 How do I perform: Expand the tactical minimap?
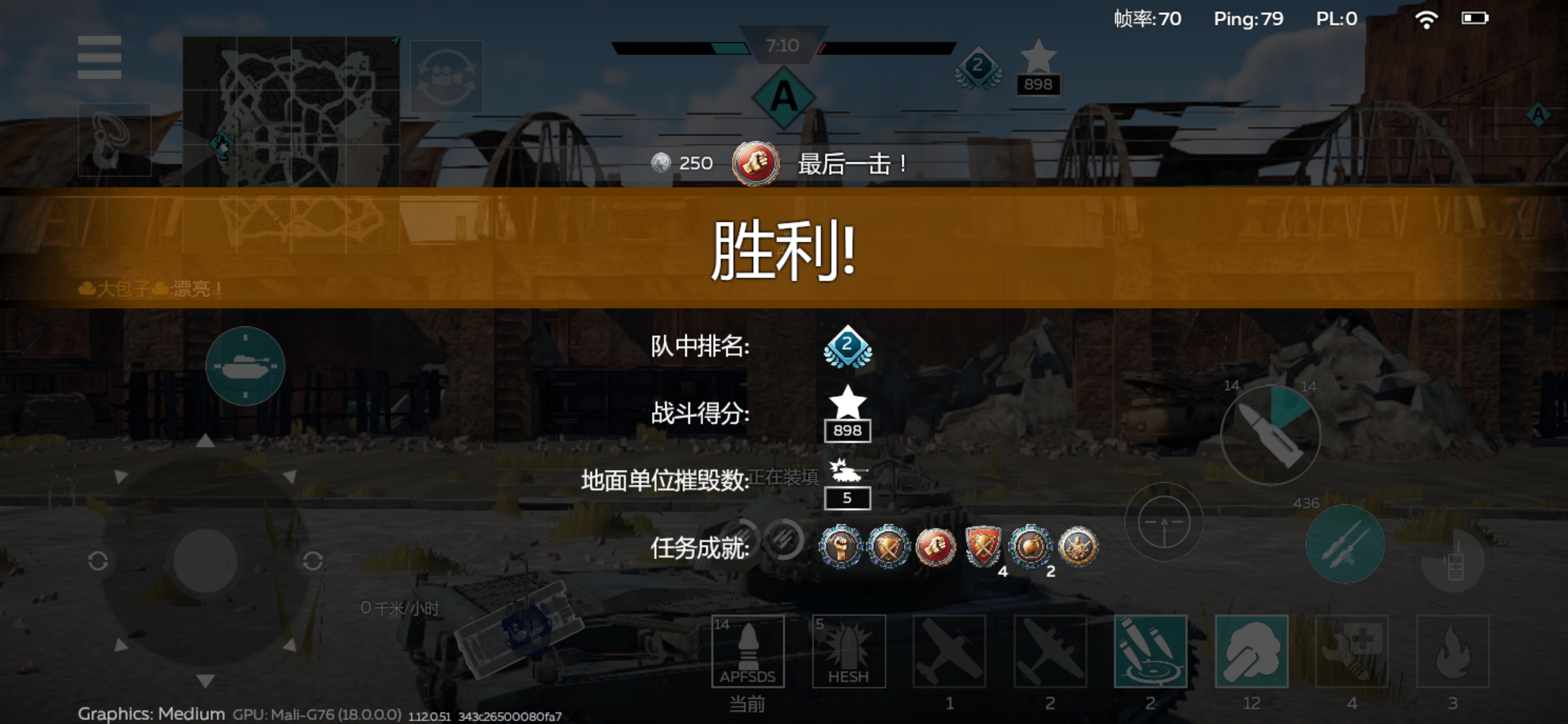click(x=291, y=111)
